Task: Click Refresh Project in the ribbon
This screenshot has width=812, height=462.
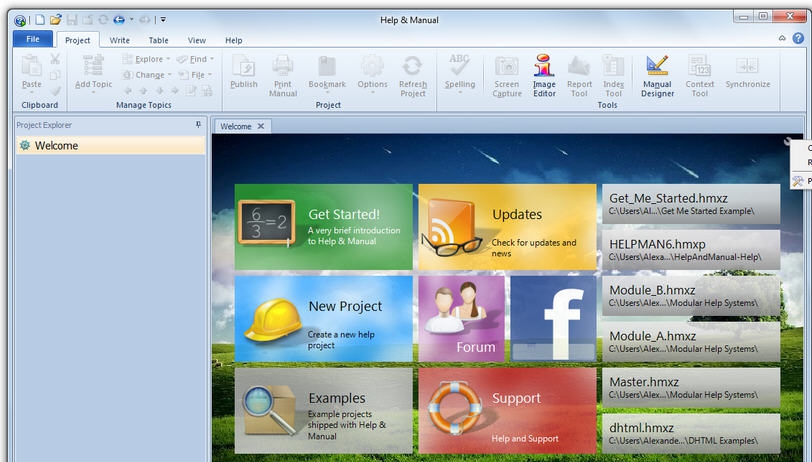Action: 413,76
